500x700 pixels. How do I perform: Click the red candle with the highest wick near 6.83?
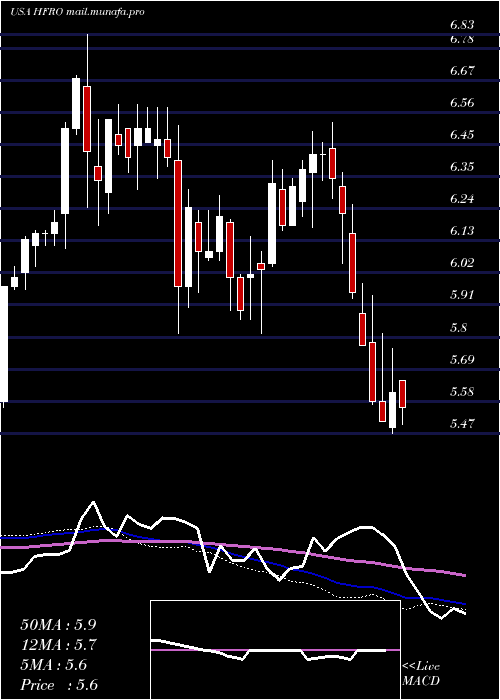87,119
